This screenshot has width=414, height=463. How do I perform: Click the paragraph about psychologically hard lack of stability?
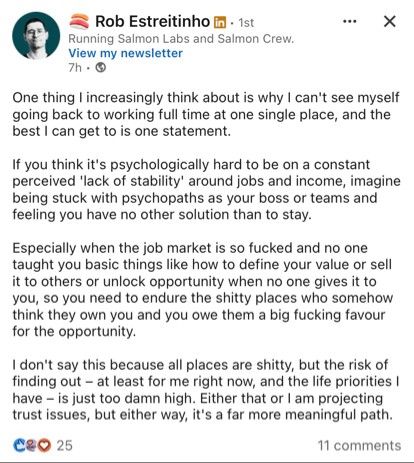coord(206,190)
